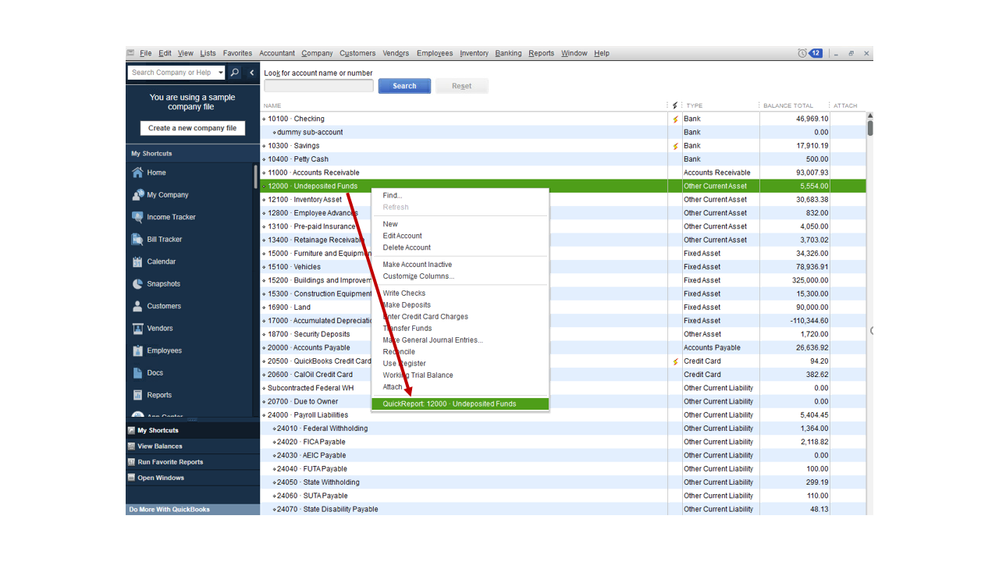Image resolution: width=999 pixels, height=562 pixels.
Task: Open the Income Tracker shortcut
Action: coord(164,217)
